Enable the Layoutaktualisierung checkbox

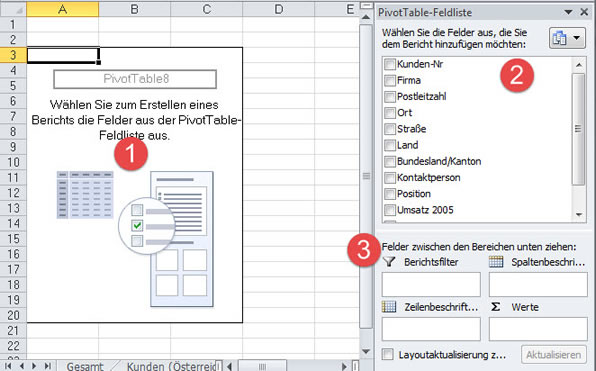(x=388, y=354)
